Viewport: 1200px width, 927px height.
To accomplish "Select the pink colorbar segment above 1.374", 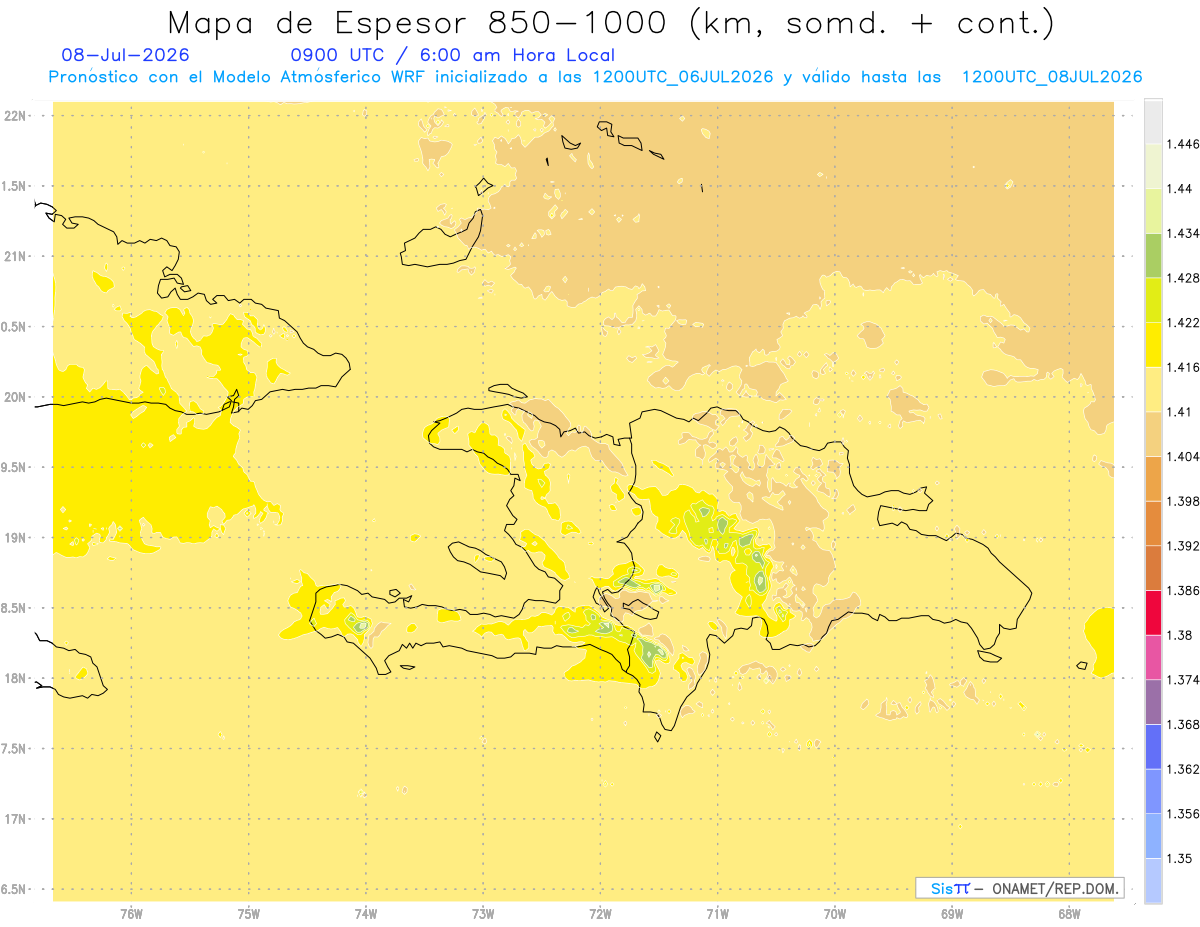I will (x=1153, y=657).
